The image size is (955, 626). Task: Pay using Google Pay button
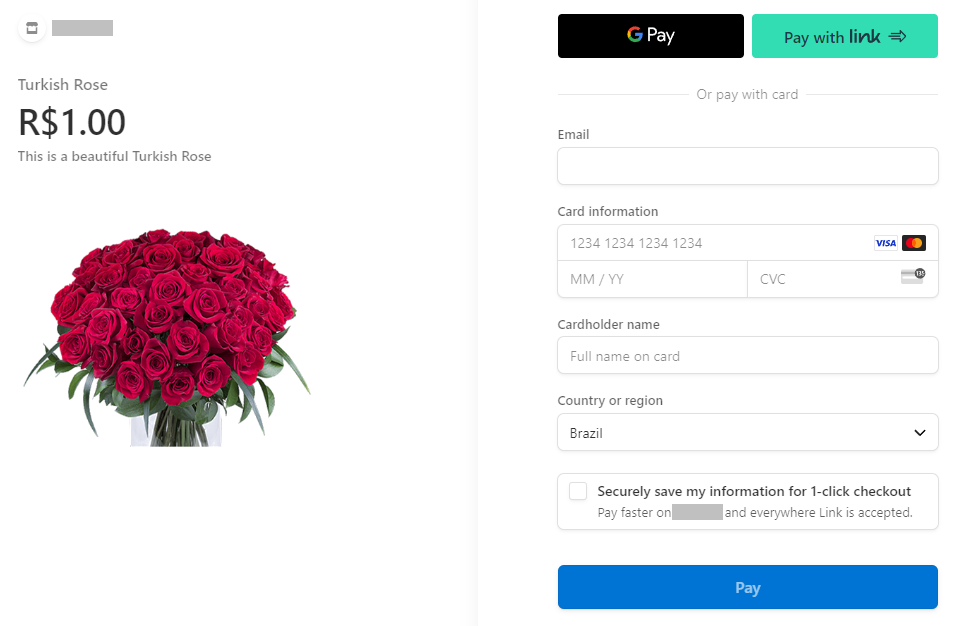tap(650, 36)
